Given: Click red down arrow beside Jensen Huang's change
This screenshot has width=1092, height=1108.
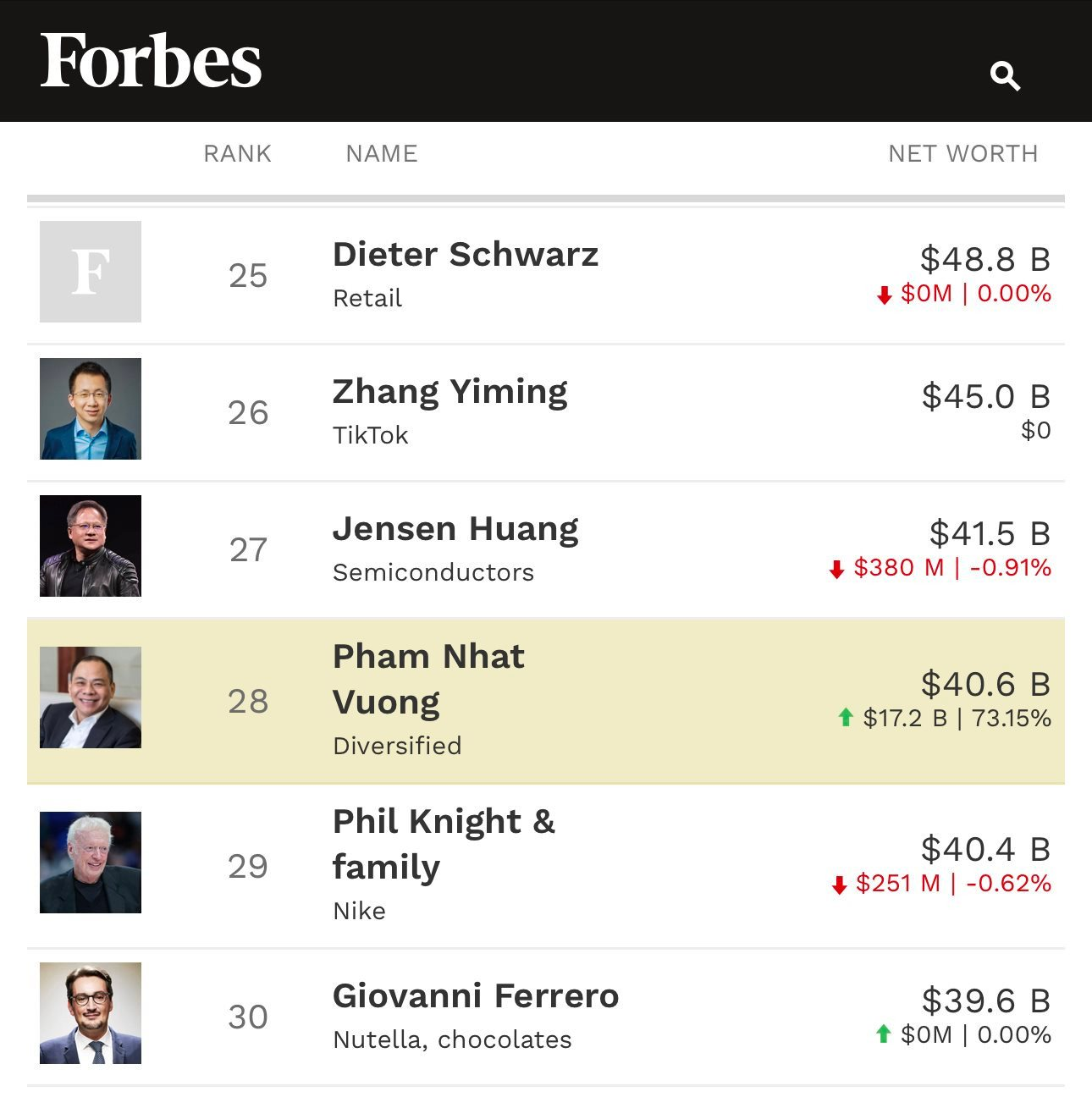Looking at the screenshot, I should [837, 569].
